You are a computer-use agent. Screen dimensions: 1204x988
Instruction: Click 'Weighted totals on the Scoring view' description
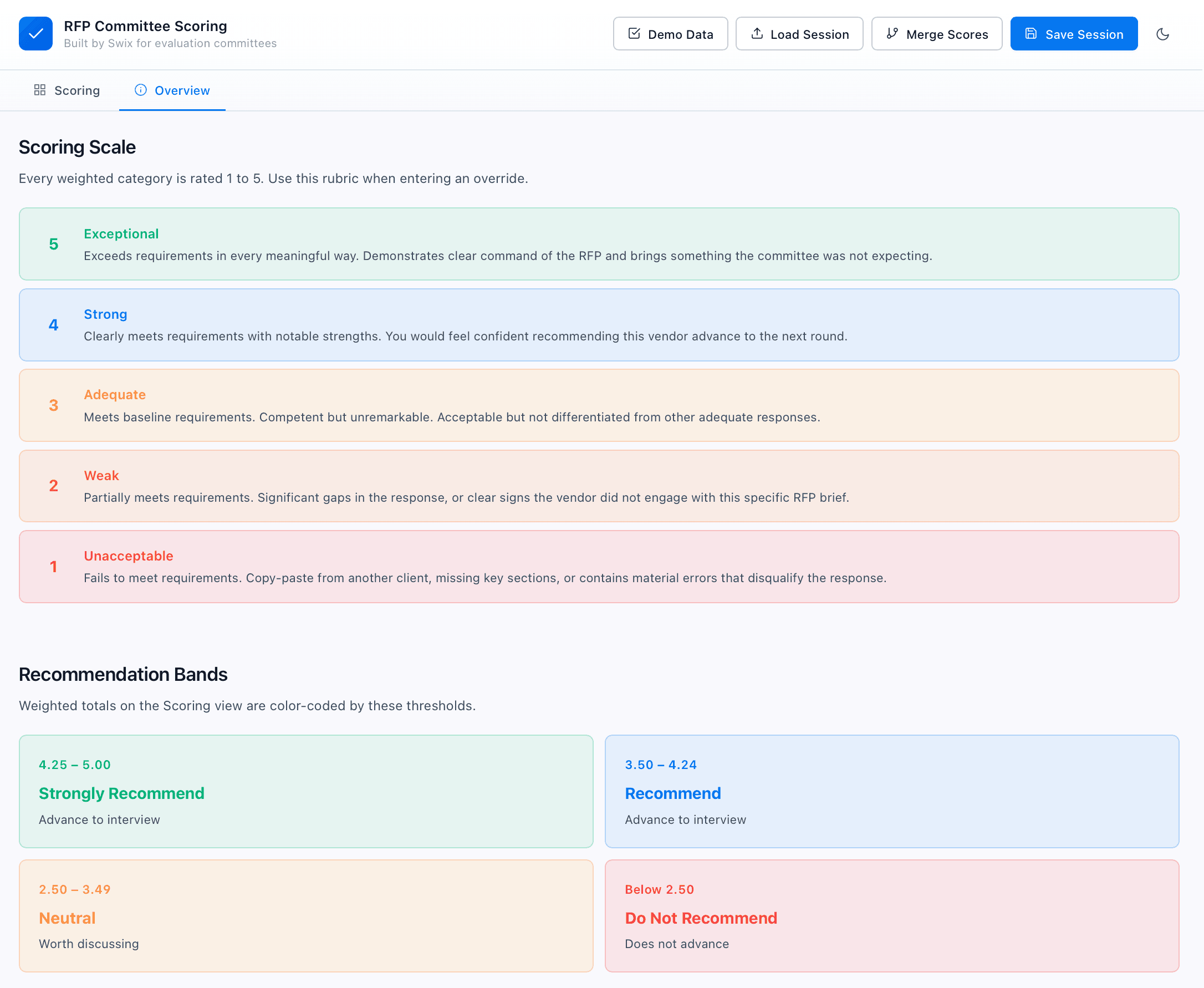[x=247, y=706]
